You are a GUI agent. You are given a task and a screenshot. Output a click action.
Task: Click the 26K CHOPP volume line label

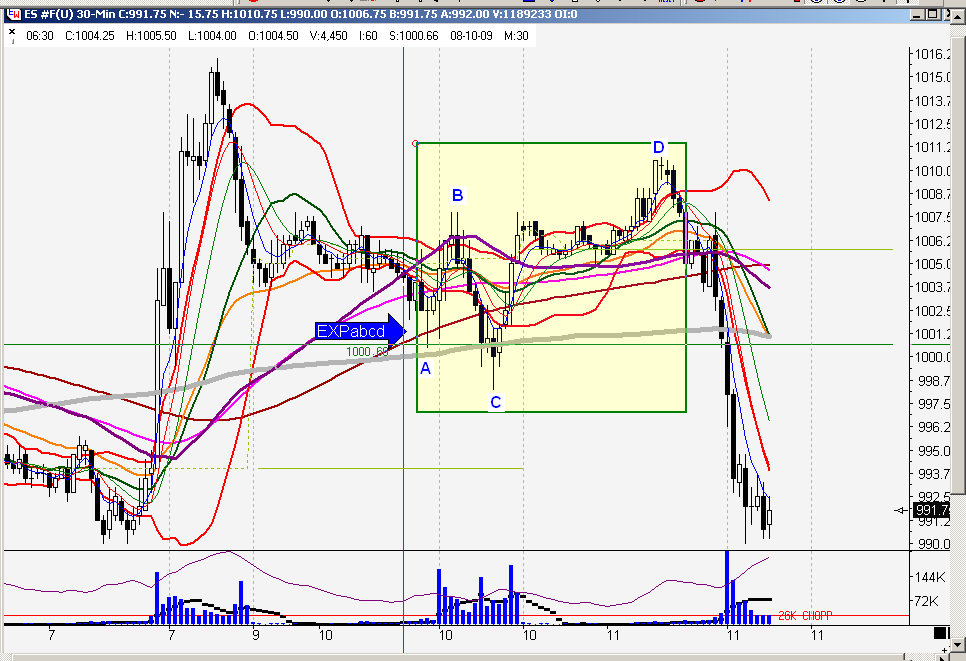[805, 615]
